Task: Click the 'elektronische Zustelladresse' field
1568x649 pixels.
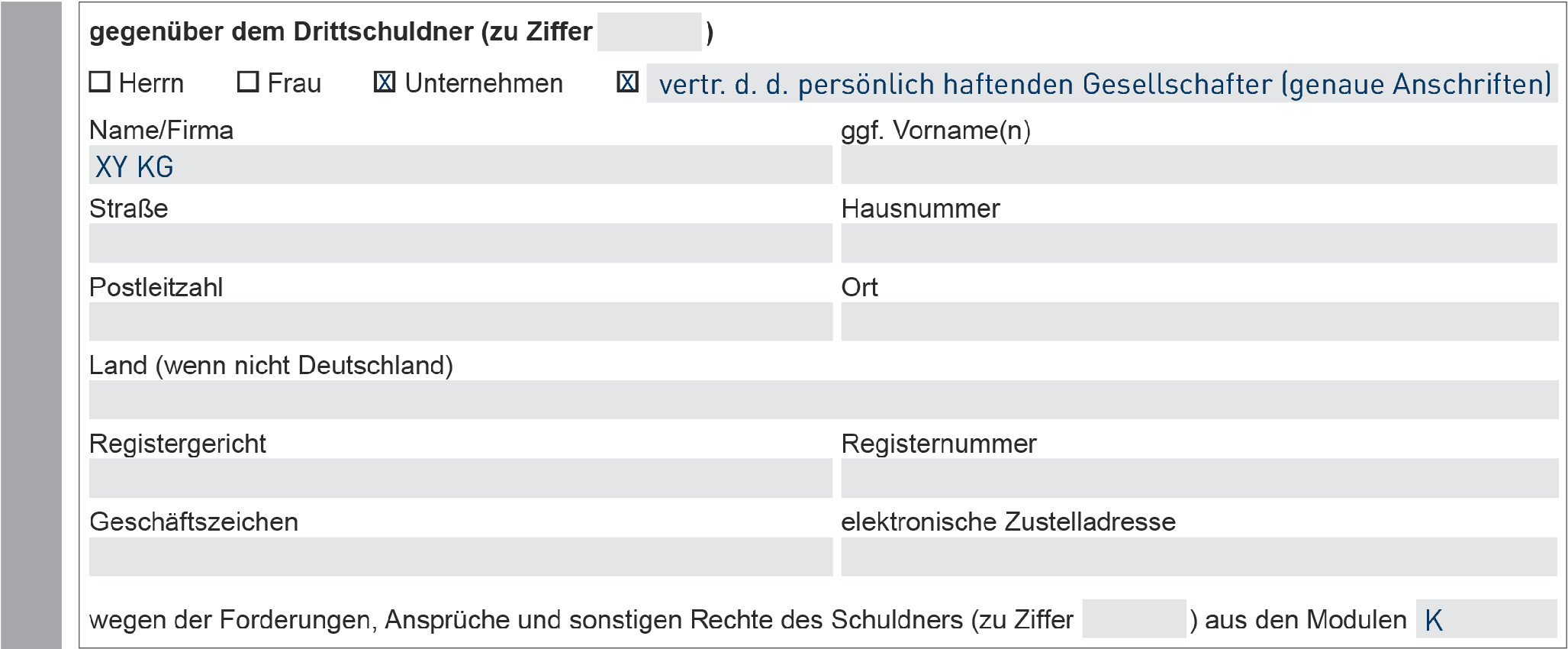Action: coord(1198,557)
